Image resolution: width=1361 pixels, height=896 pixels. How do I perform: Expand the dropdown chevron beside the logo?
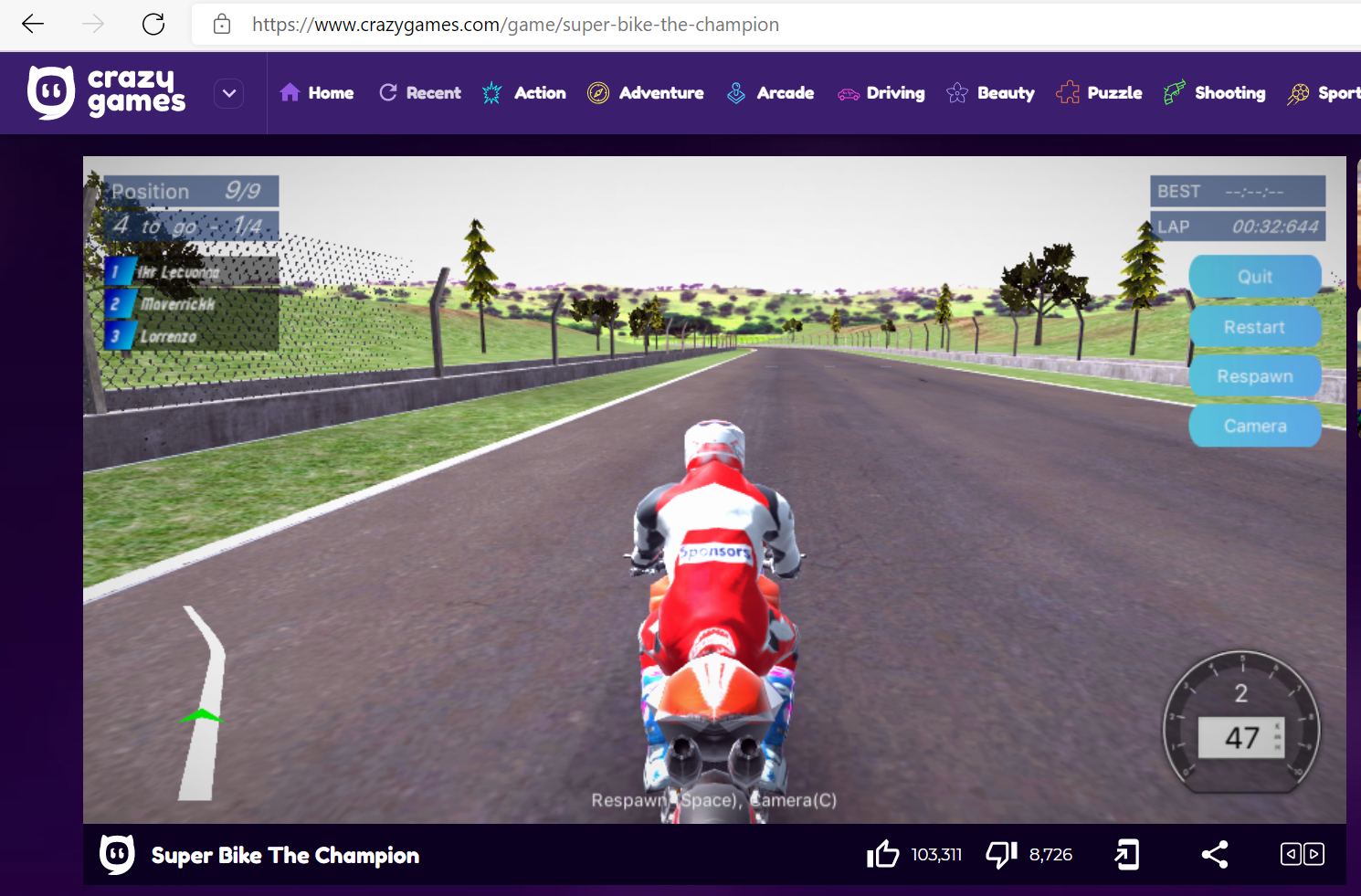(229, 93)
